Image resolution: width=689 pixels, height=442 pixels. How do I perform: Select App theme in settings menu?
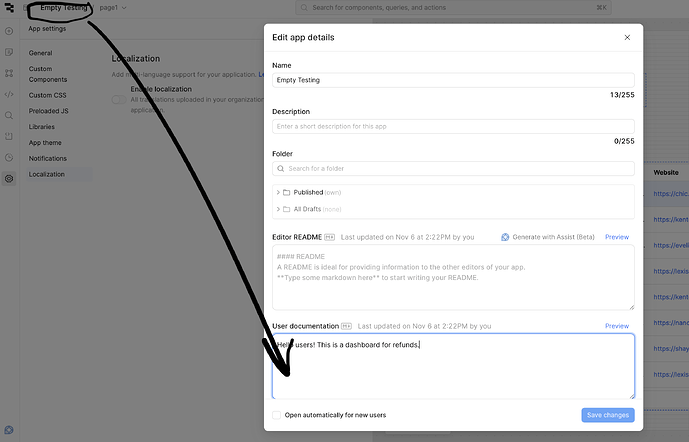point(45,143)
